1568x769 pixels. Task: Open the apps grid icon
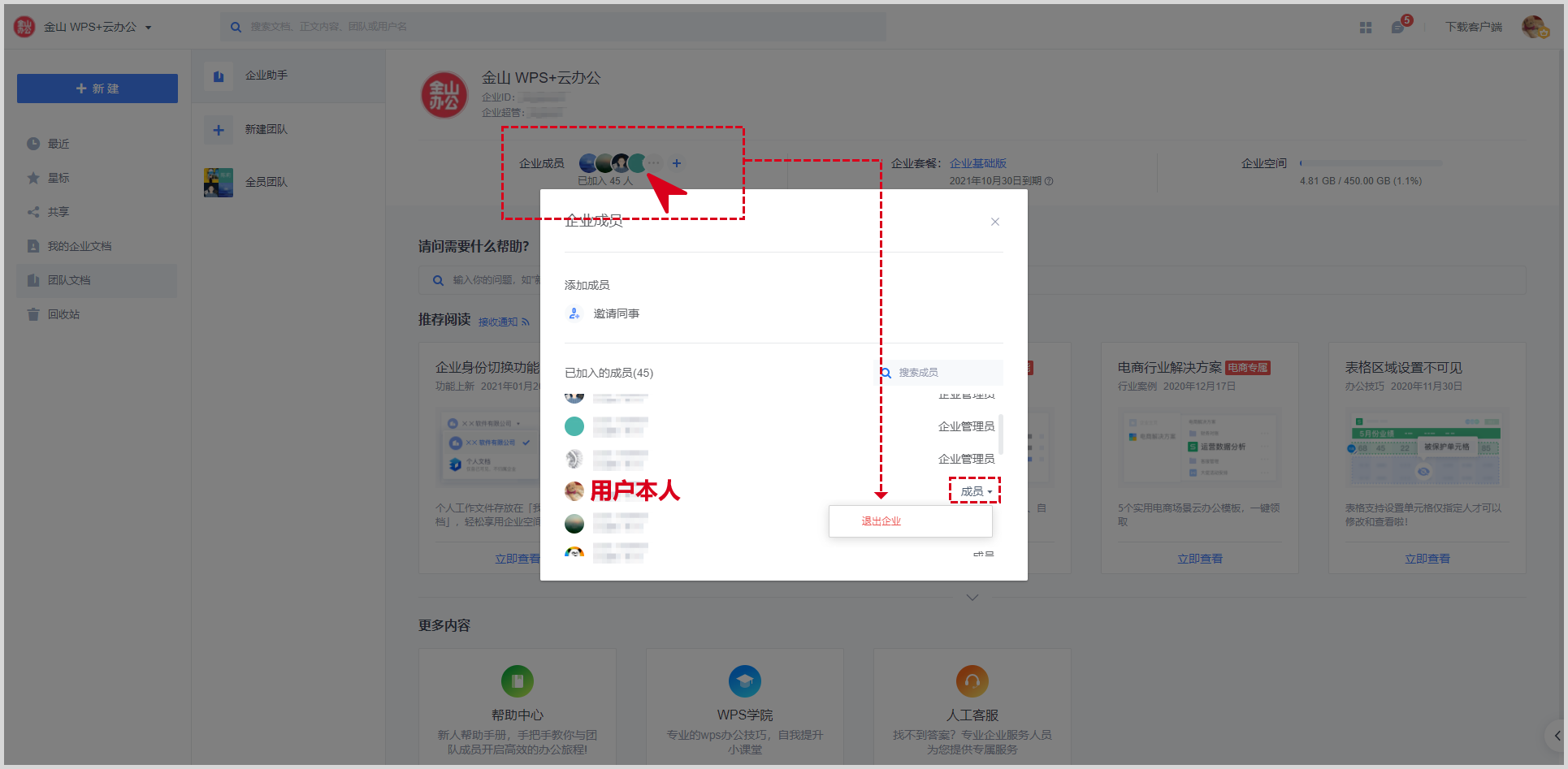click(x=1366, y=28)
